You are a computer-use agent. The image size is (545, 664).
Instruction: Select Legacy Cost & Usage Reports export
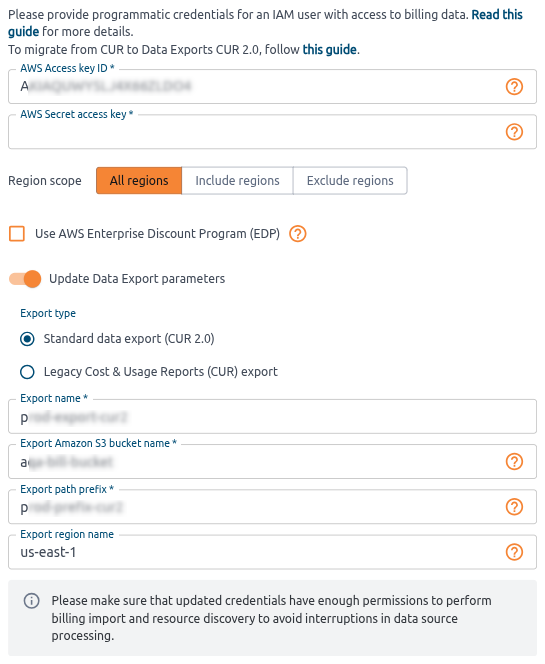[28, 372]
